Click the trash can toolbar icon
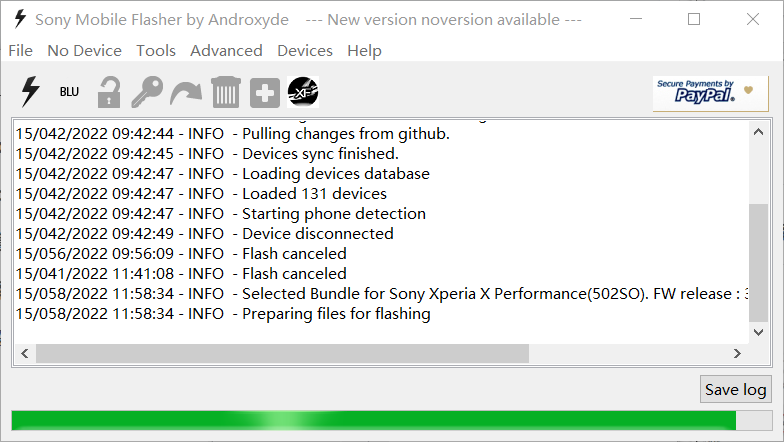784x442 pixels. tap(226, 92)
